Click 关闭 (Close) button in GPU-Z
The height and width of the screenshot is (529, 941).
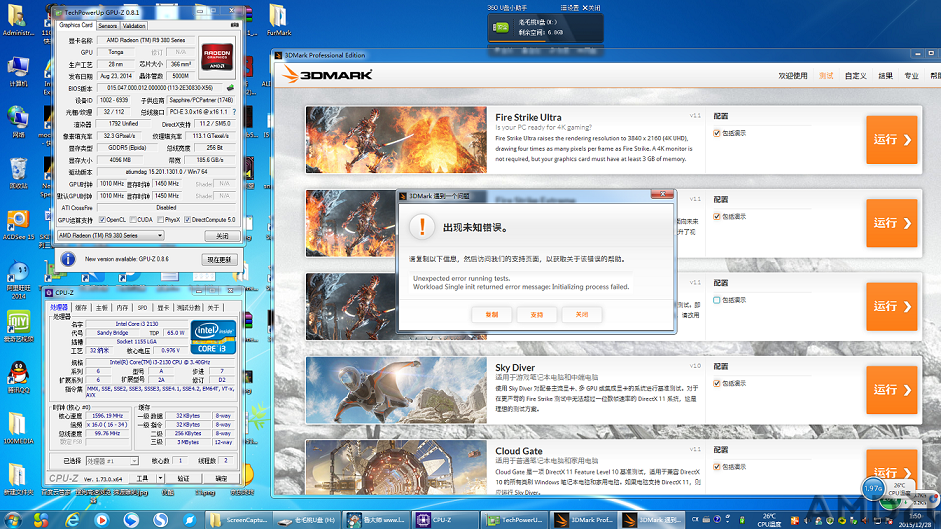tap(222, 236)
